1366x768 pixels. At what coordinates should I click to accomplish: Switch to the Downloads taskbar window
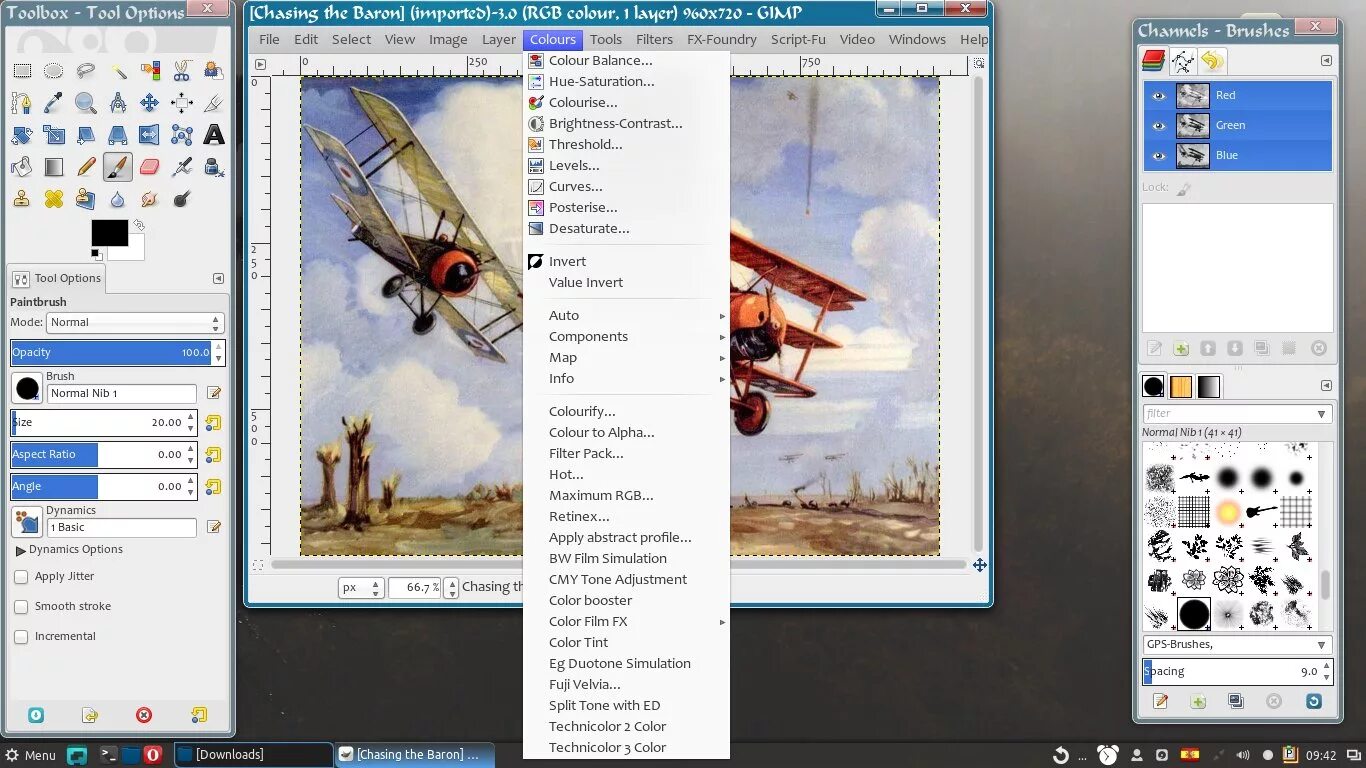click(x=254, y=755)
